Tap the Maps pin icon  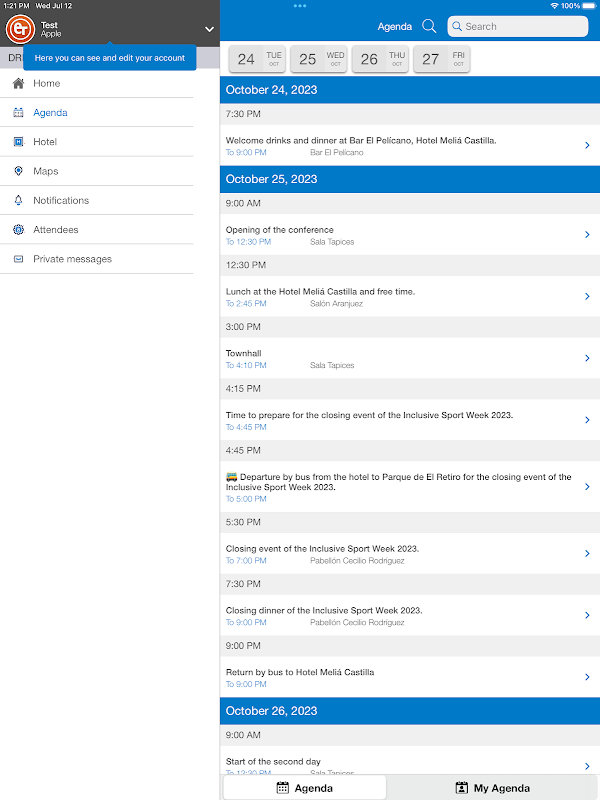[18, 171]
